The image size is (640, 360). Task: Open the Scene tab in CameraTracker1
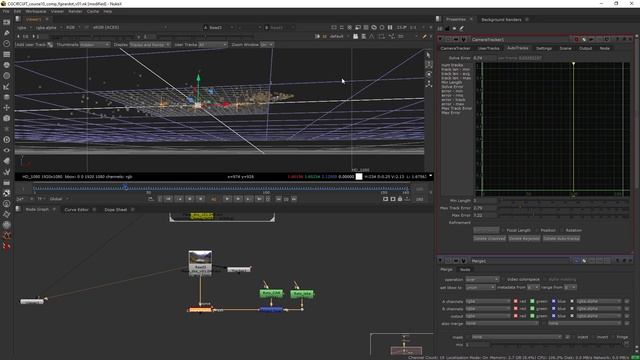click(565, 48)
